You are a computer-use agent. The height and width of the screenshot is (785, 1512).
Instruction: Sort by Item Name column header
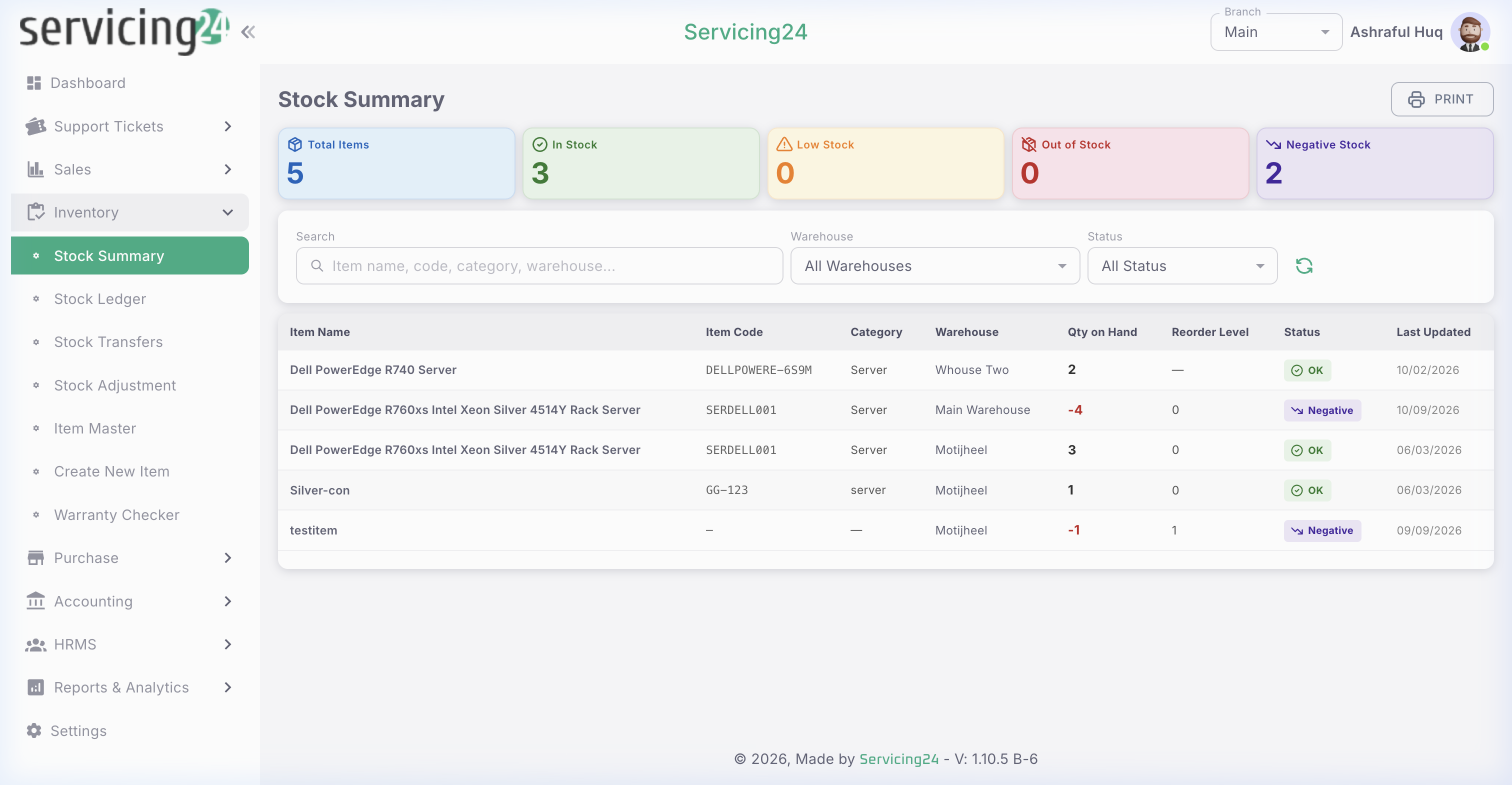320,331
